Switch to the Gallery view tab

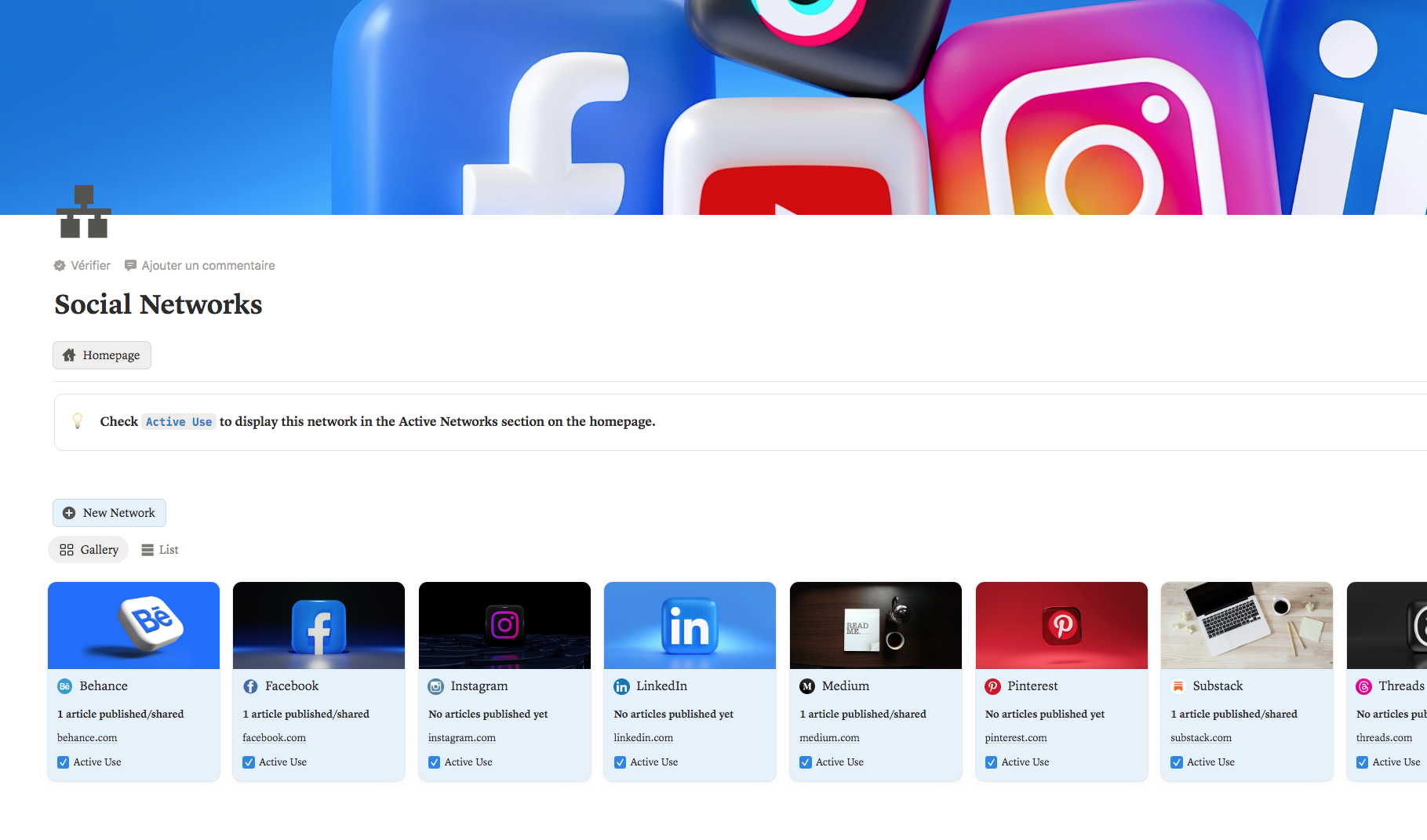[x=89, y=550]
